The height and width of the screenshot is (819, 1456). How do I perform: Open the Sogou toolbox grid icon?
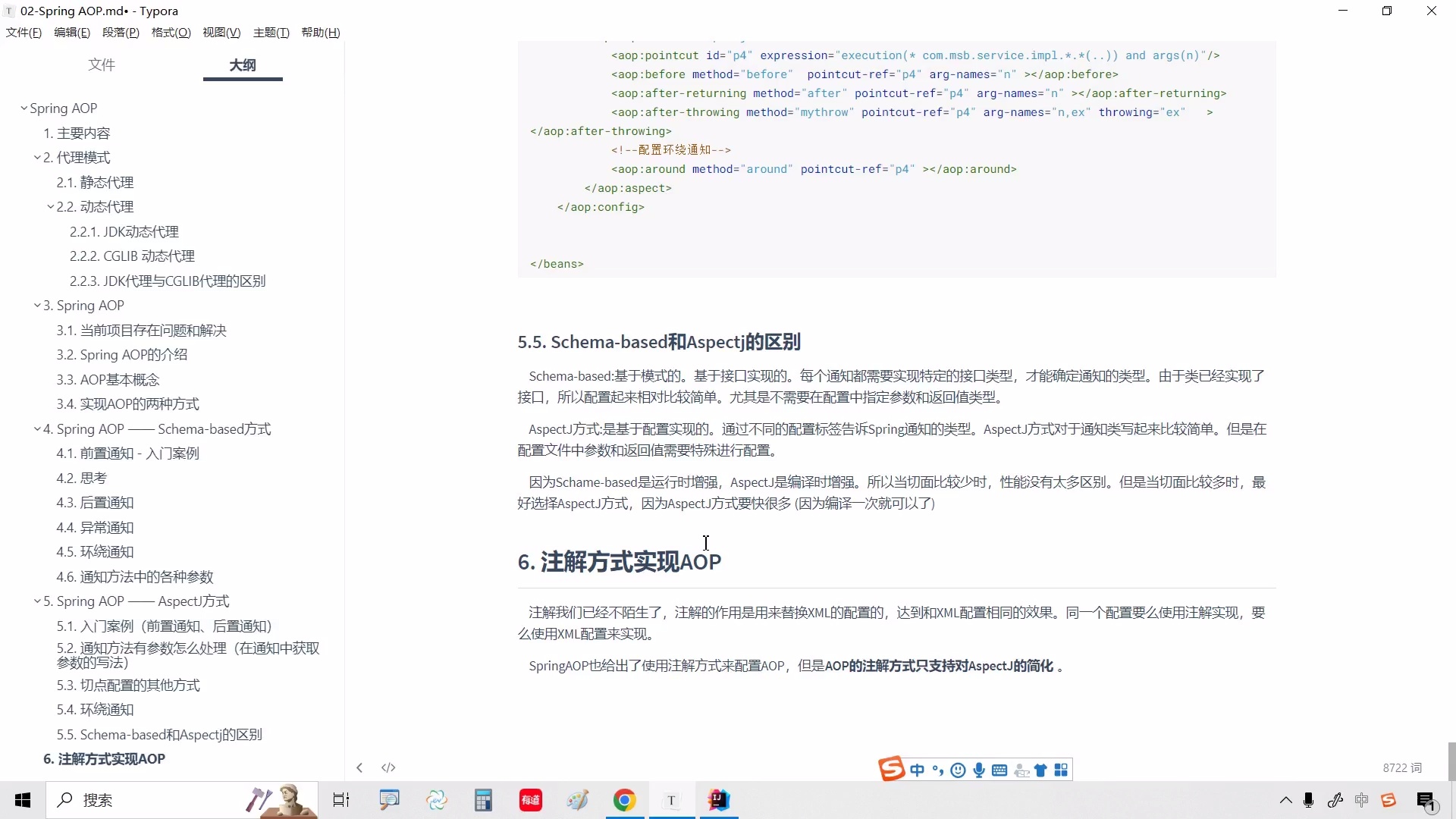1062,770
